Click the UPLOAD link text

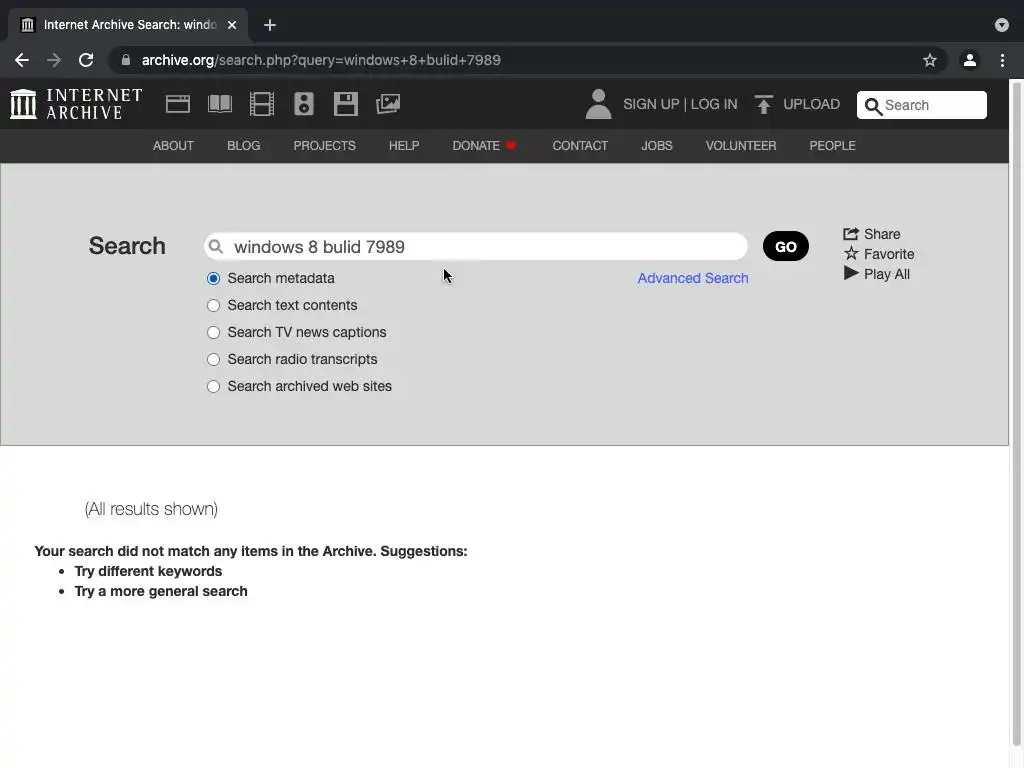click(811, 104)
